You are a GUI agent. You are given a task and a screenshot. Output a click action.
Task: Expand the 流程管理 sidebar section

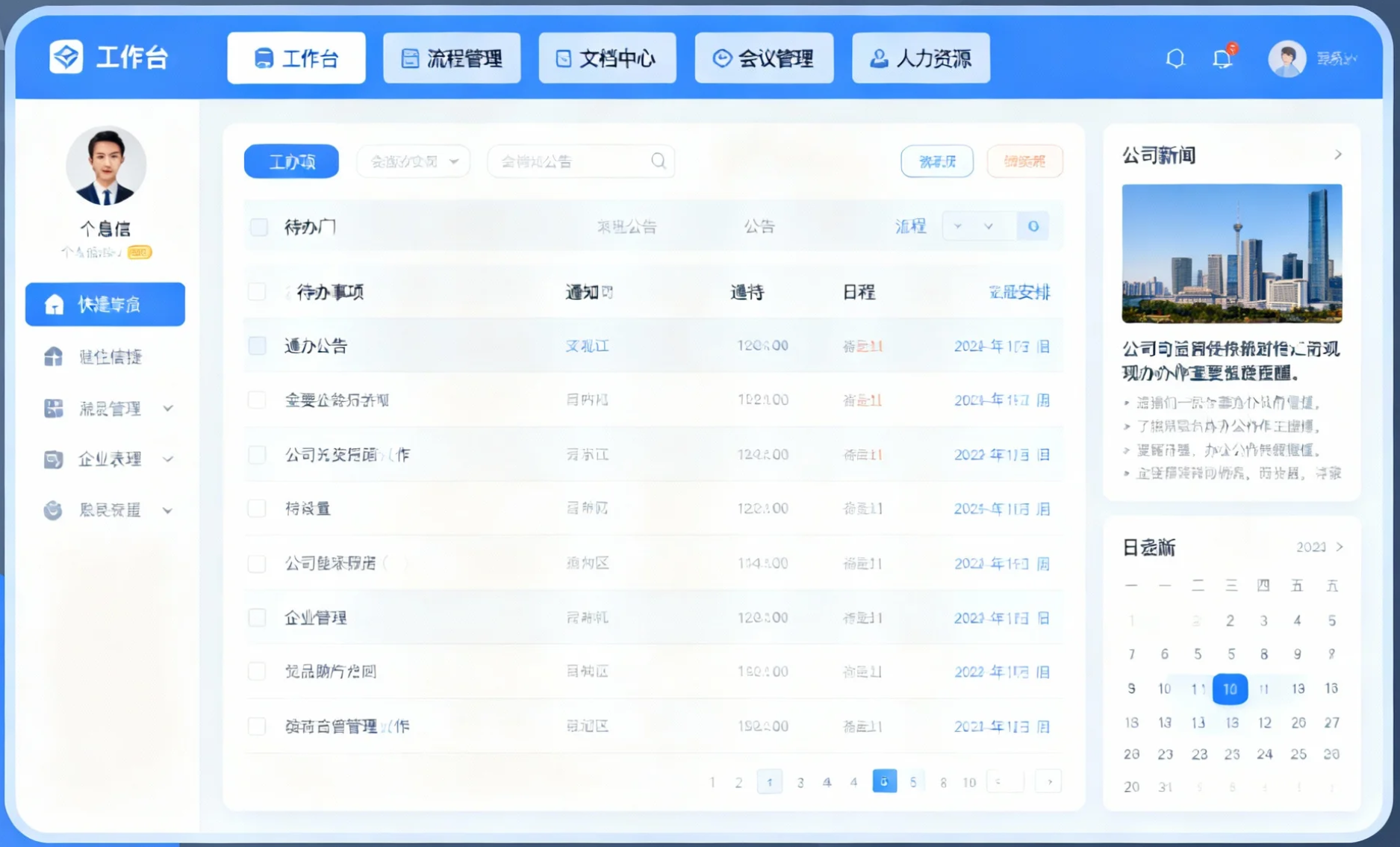[167, 409]
